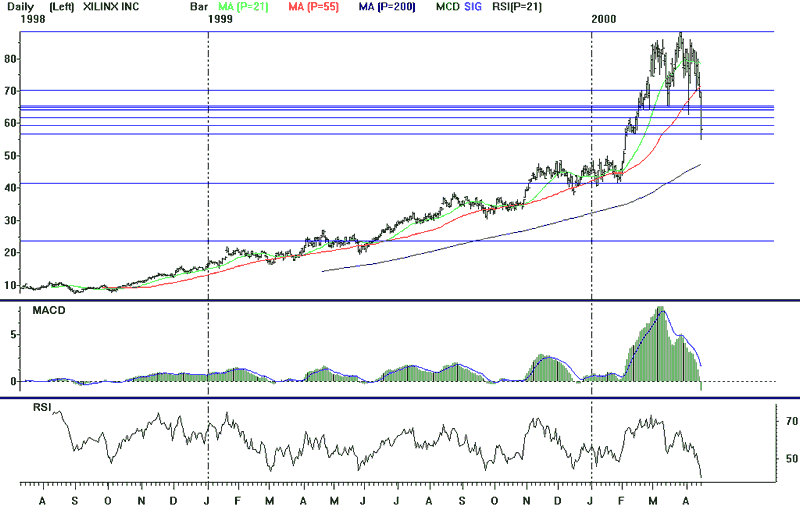The height and width of the screenshot is (507, 800).
Task: Click the horizontal support line at 70
Action: (397, 91)
